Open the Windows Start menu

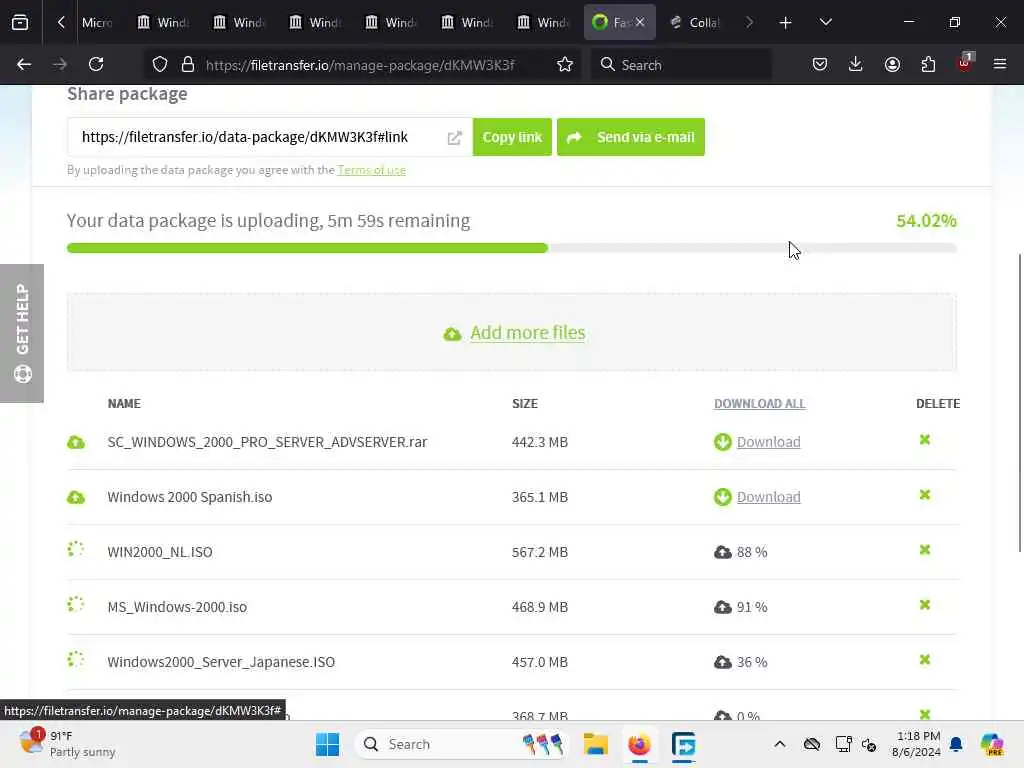click(327, 744)
